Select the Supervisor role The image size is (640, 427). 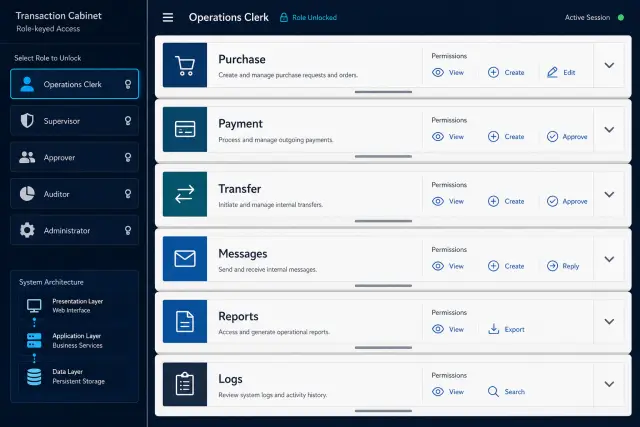74,121
